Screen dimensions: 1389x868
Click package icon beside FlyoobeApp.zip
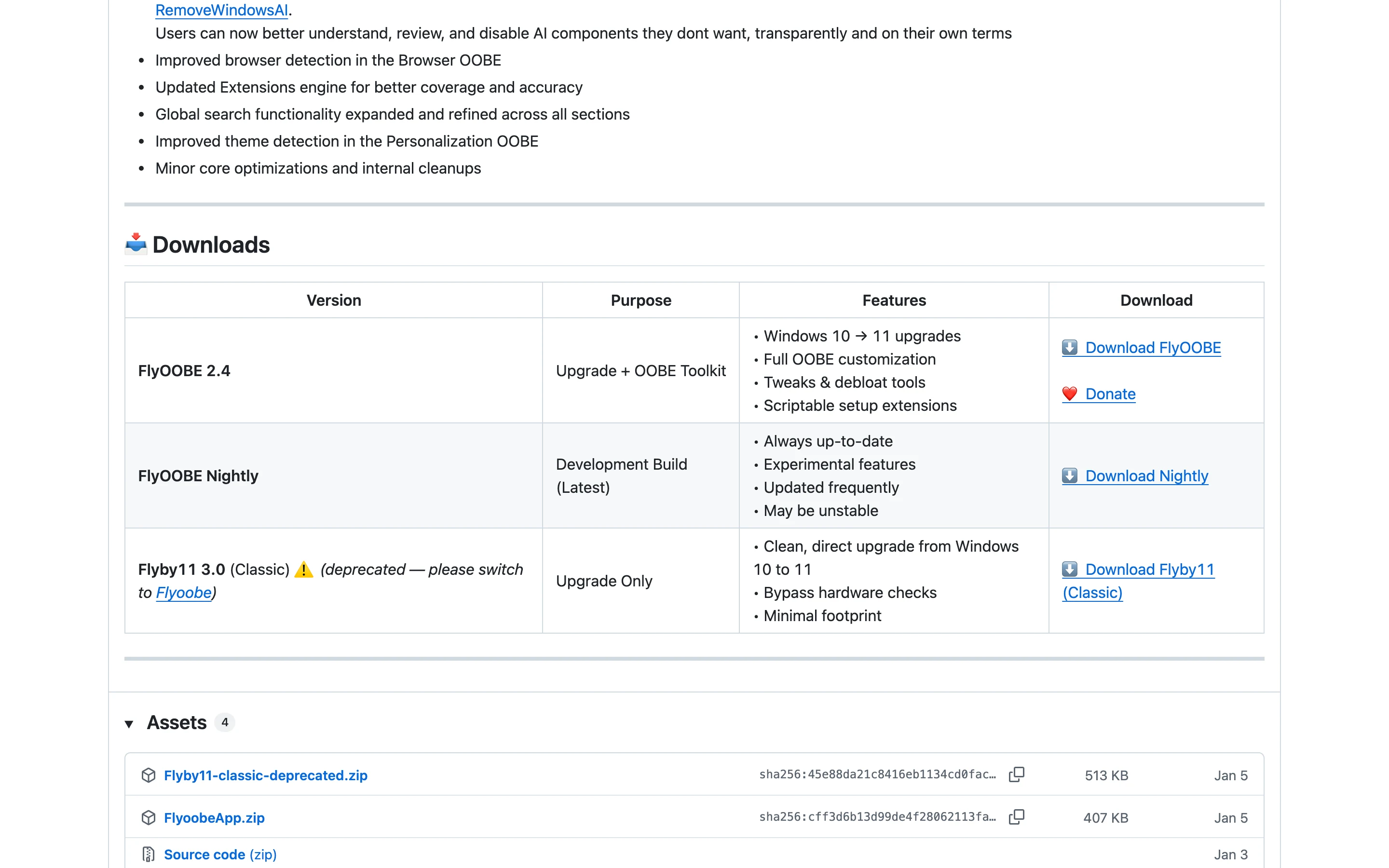[x=148, y=817]
